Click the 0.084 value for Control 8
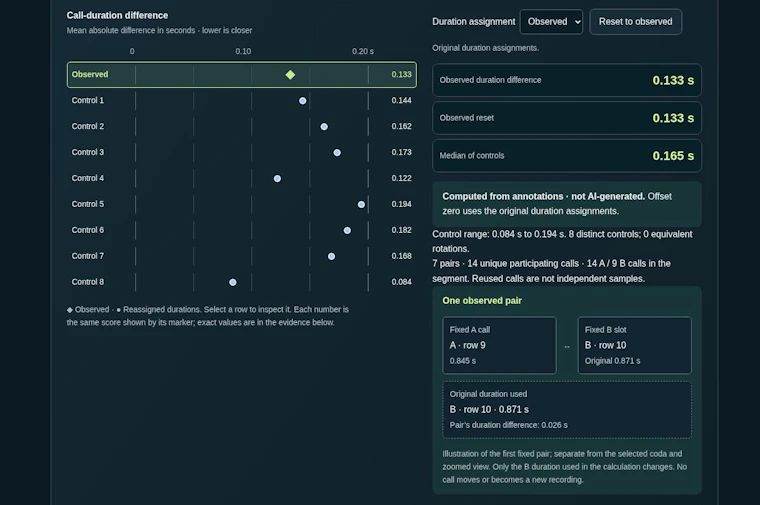760x505 pixels. pyautogui.click(x=401, y=282)
